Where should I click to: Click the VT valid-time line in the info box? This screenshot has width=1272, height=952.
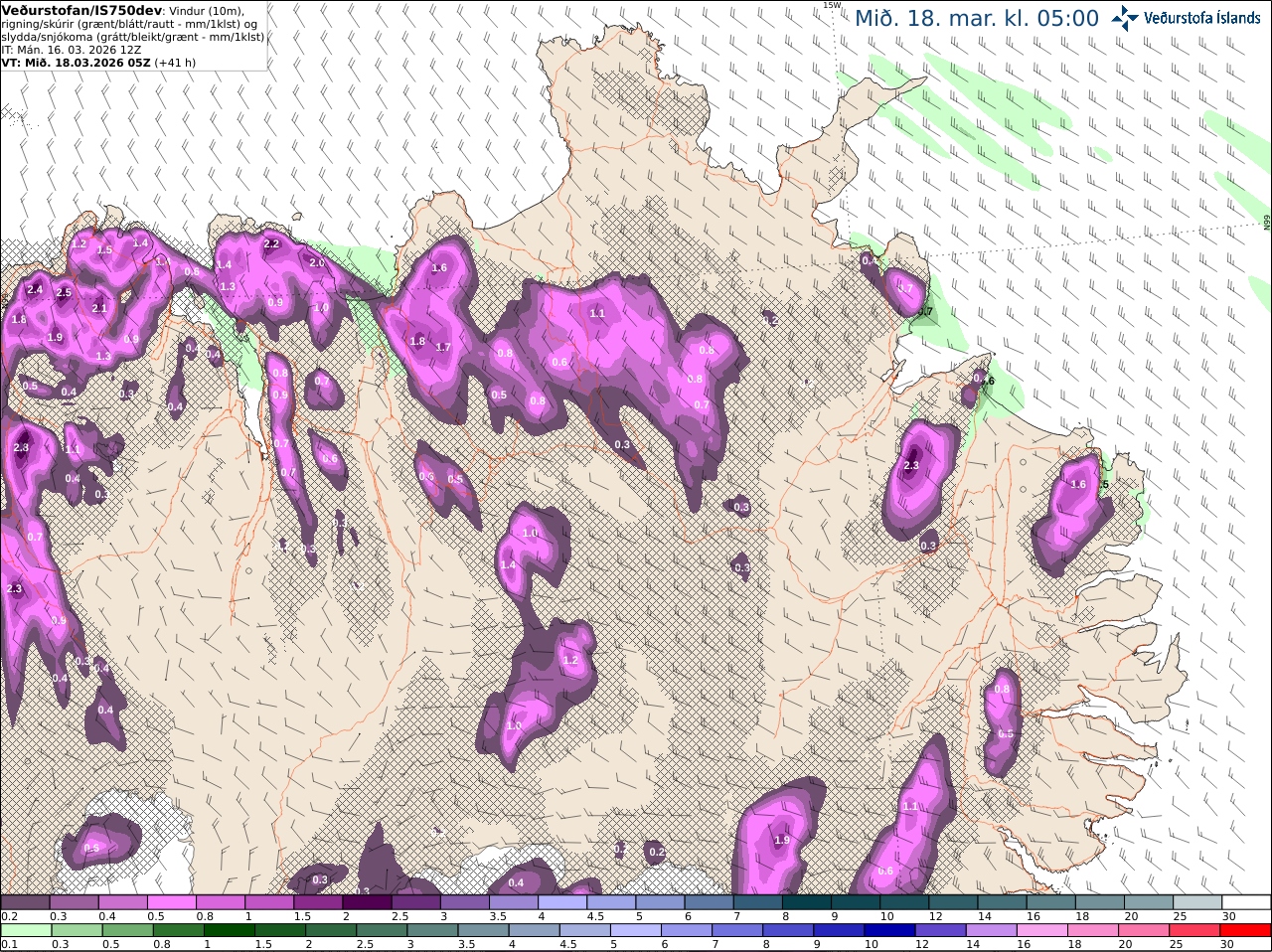98,62
